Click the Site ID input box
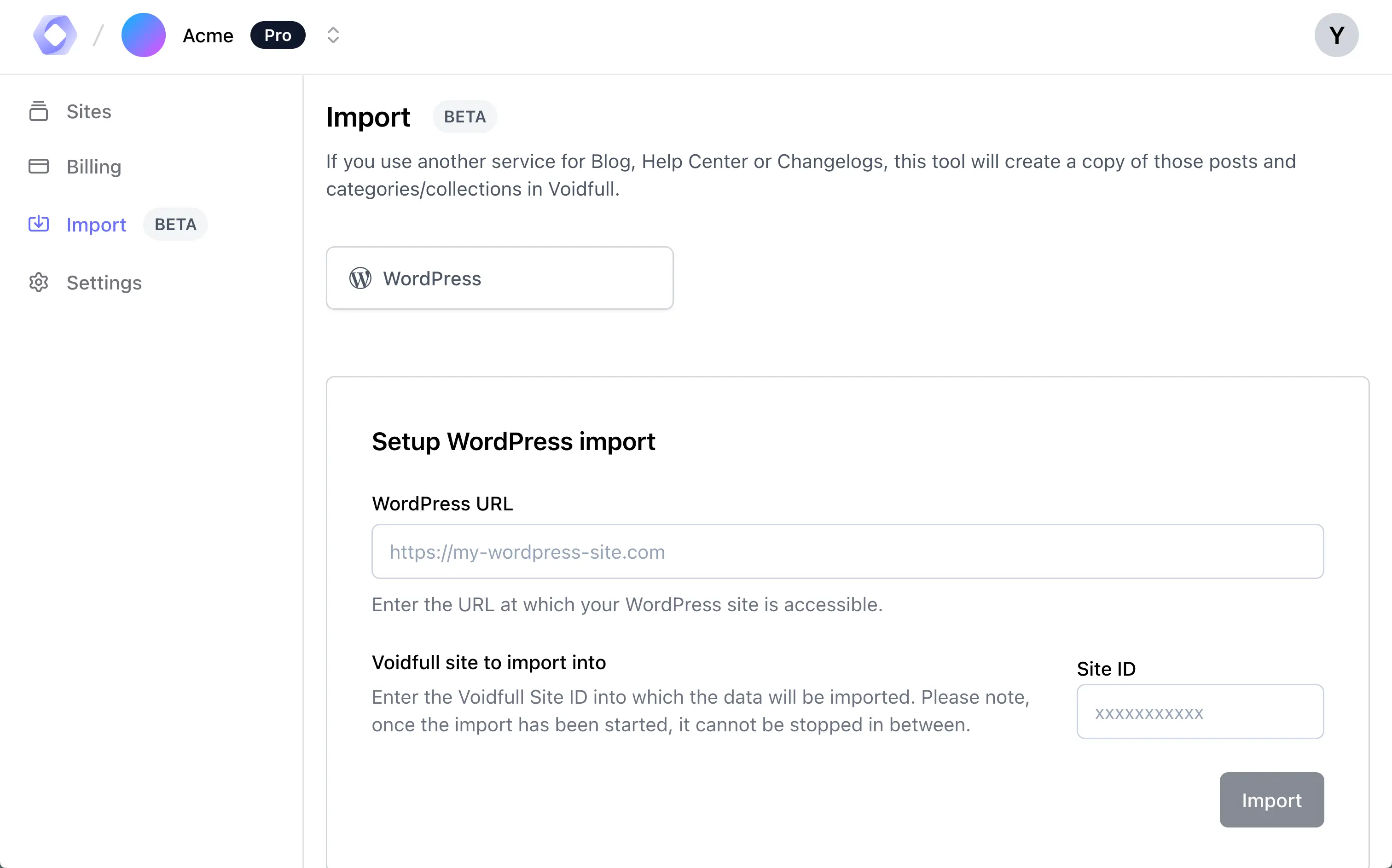This screenshot has height=868, width=1392. click(x=1199, y=712)
